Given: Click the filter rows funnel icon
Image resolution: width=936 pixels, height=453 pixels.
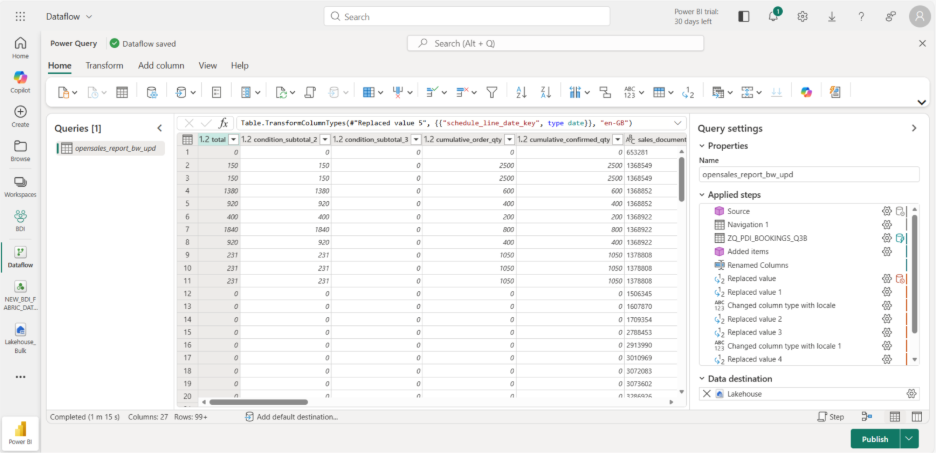Looking at the screenshot, I should (x=492, y=92).
